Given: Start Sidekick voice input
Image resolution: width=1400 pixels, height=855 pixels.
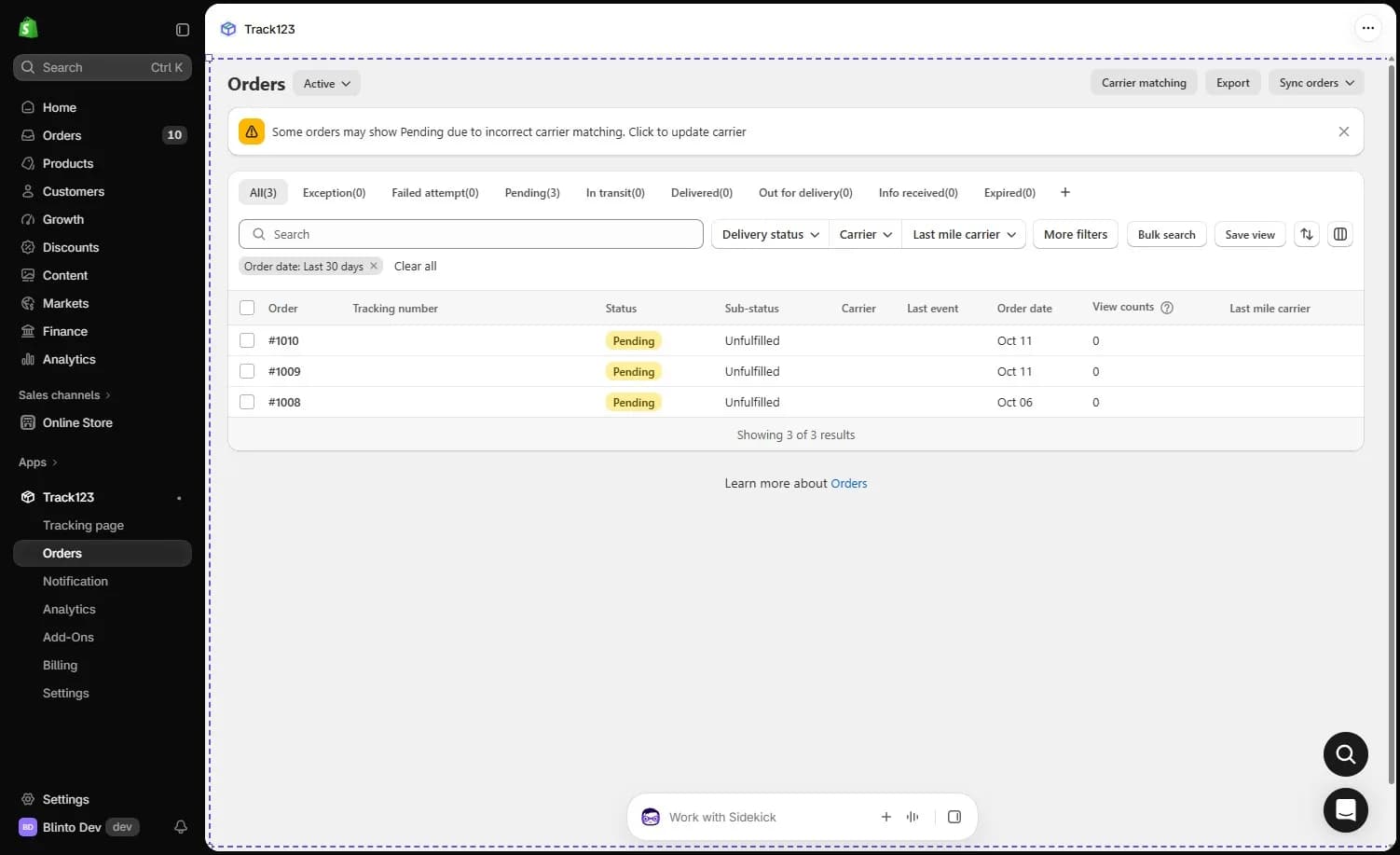Looking at the screenshot, I should click(x=913, y=817).
